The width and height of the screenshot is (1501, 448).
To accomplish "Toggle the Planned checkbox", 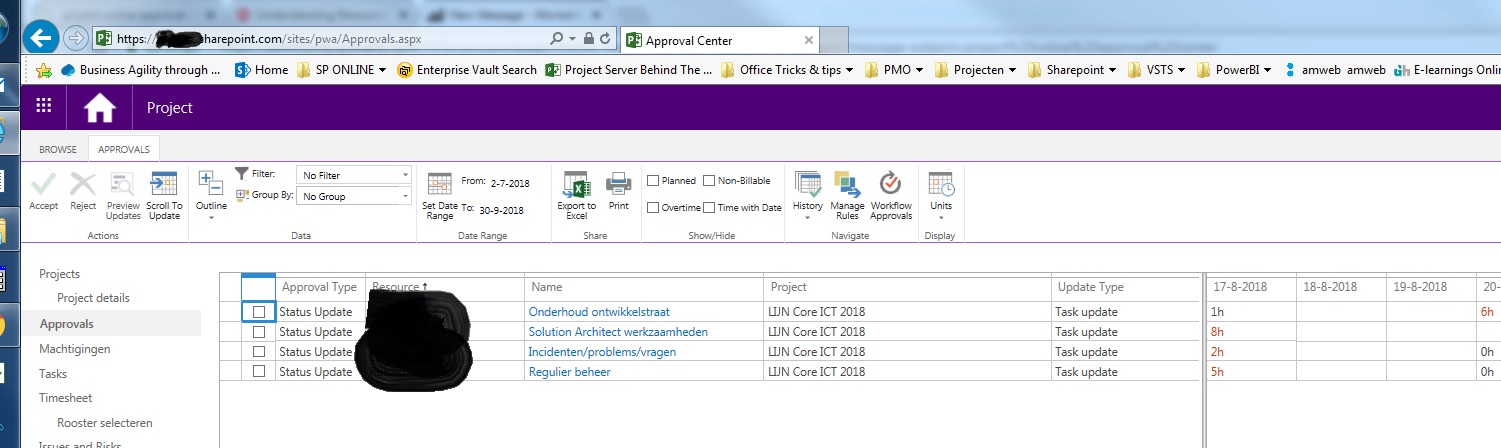I will 653,181.
